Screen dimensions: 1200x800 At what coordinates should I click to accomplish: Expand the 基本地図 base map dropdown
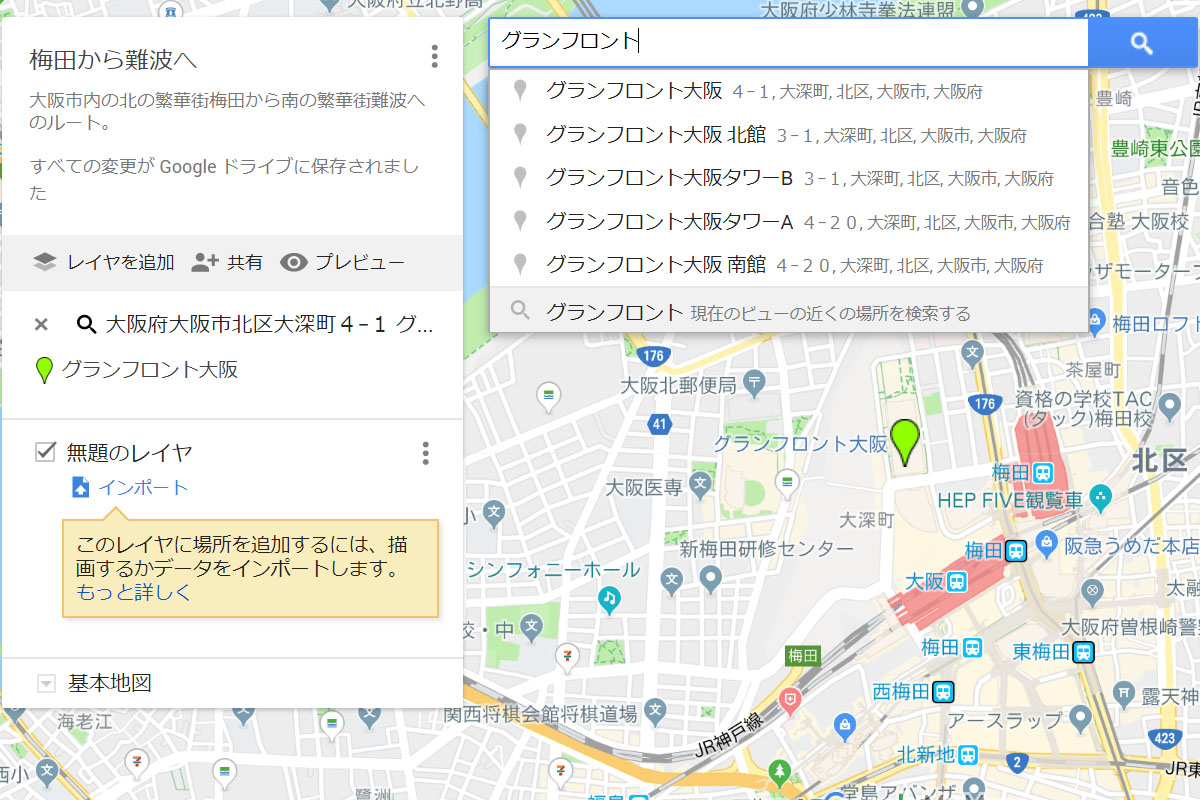point(46,684)
